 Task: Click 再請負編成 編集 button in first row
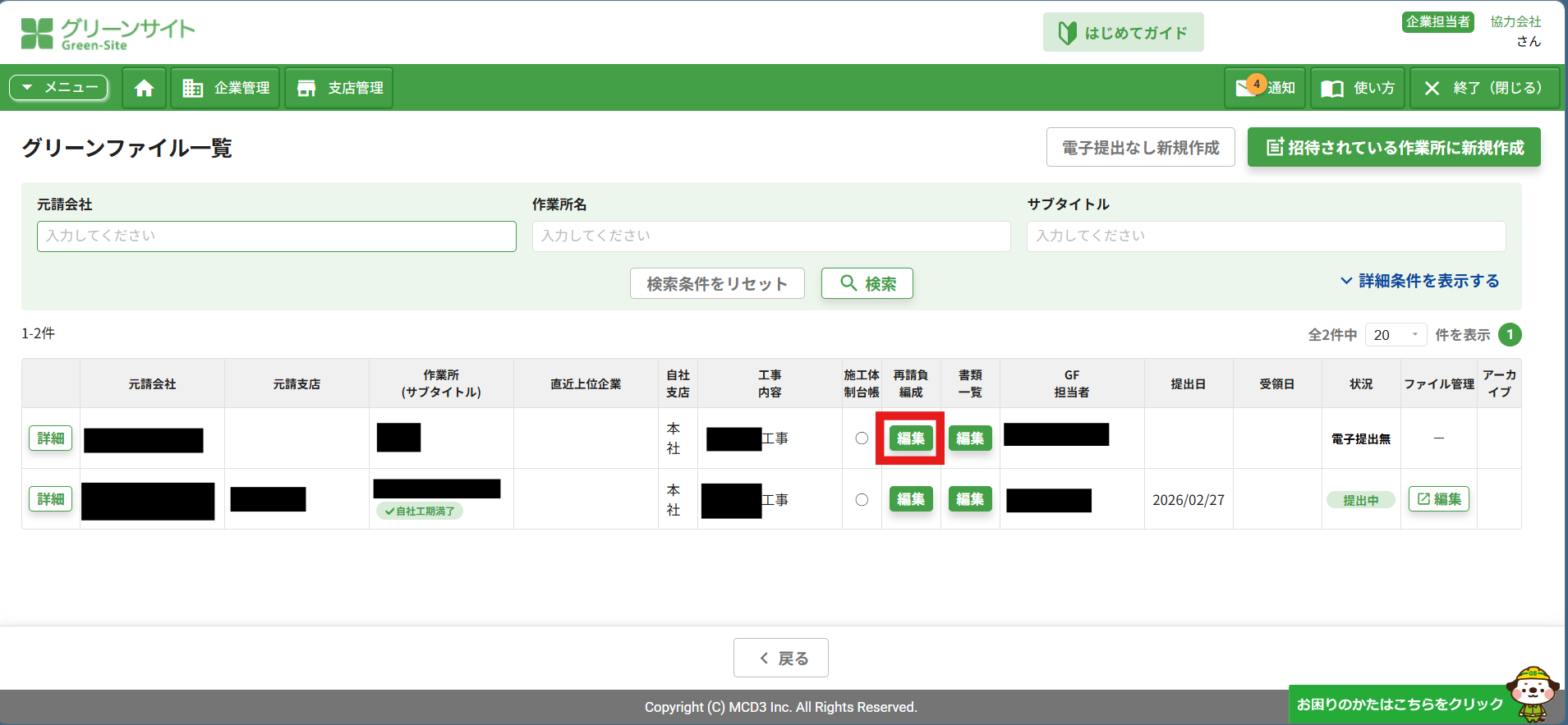[x=910, y=438]
